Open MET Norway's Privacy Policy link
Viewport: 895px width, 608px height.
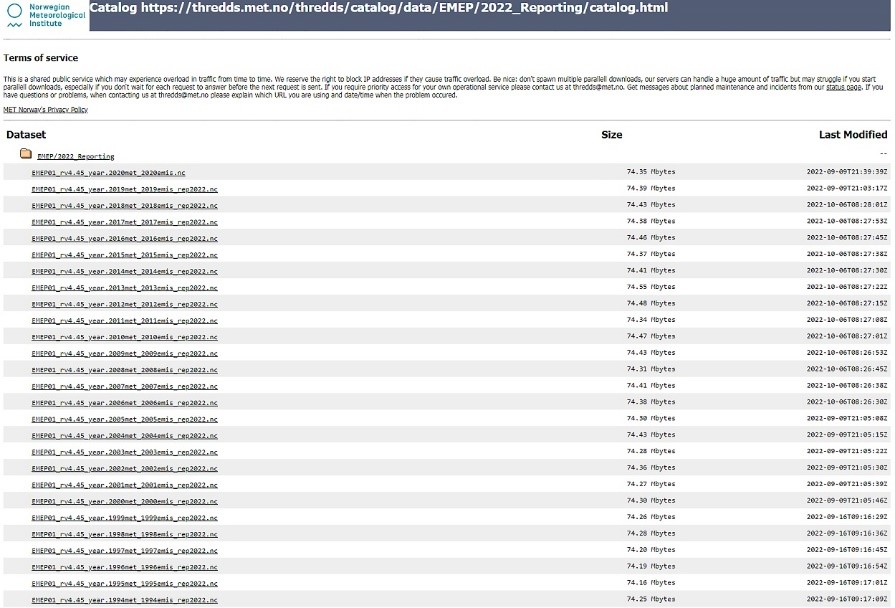tap(45, 109)
